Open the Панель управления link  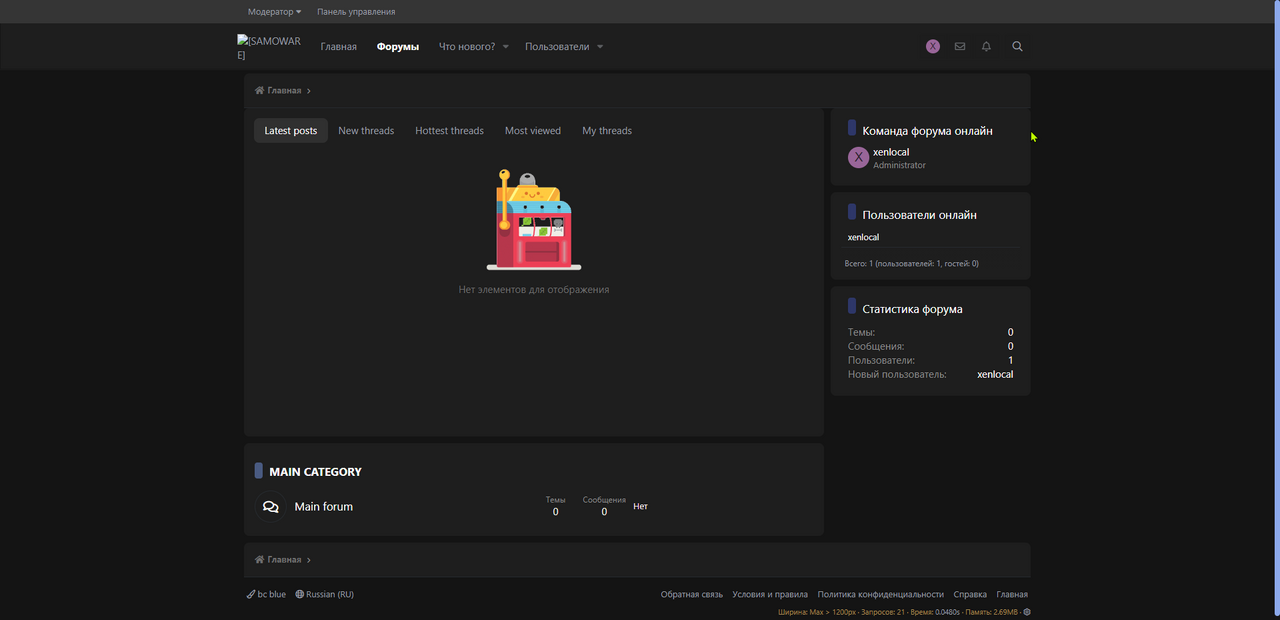(356, 12)
